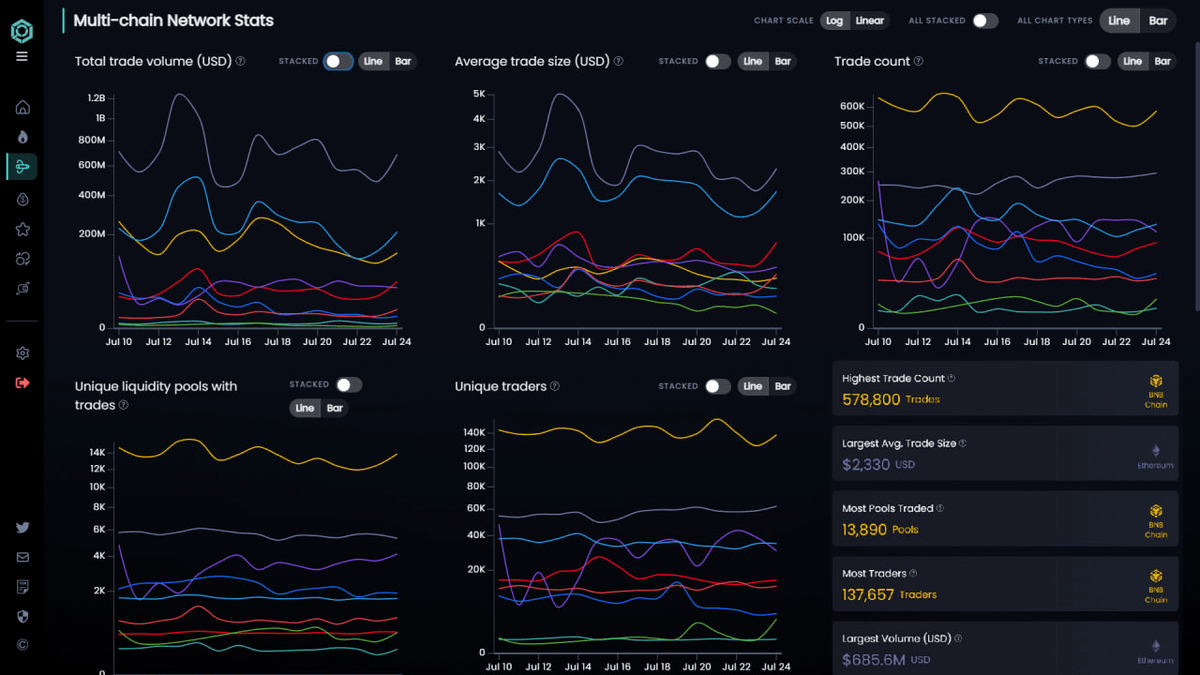Screen dimensions: 1200x675
Task: Click the 13,890 Pools value
Action: click(x=880, y=529)
